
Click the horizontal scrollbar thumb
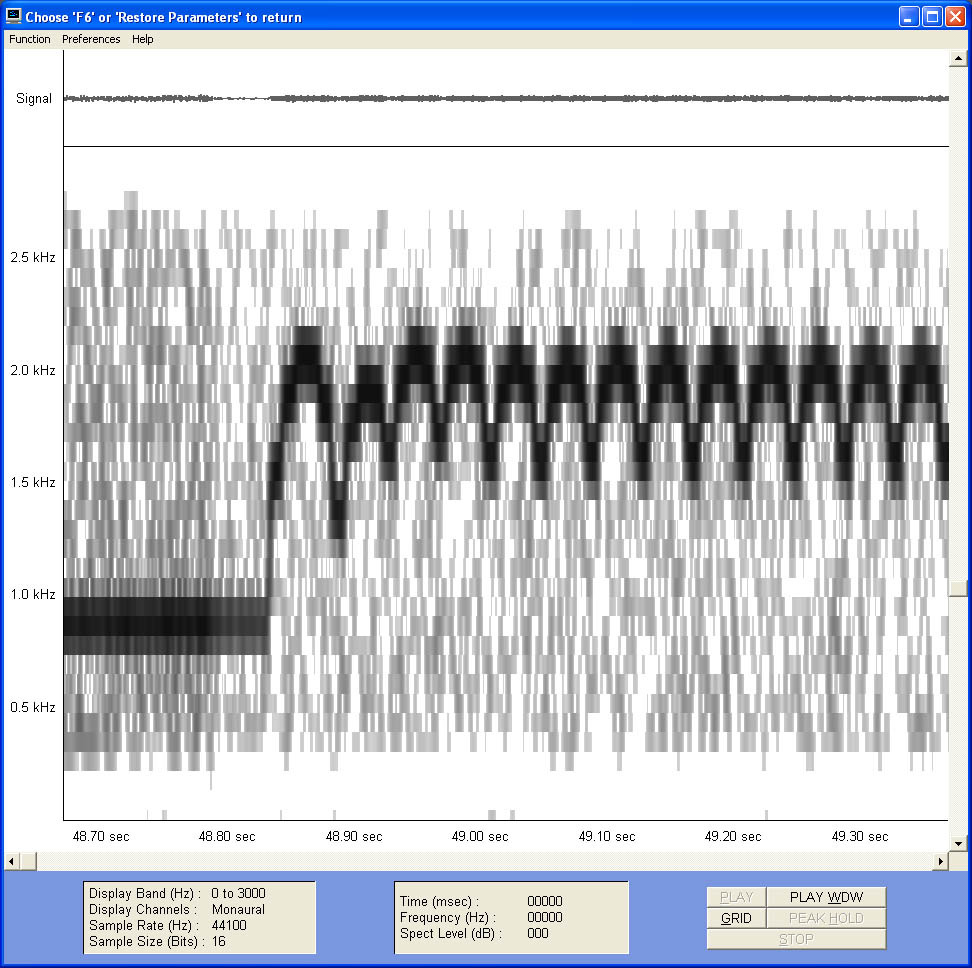pos(28,861)
